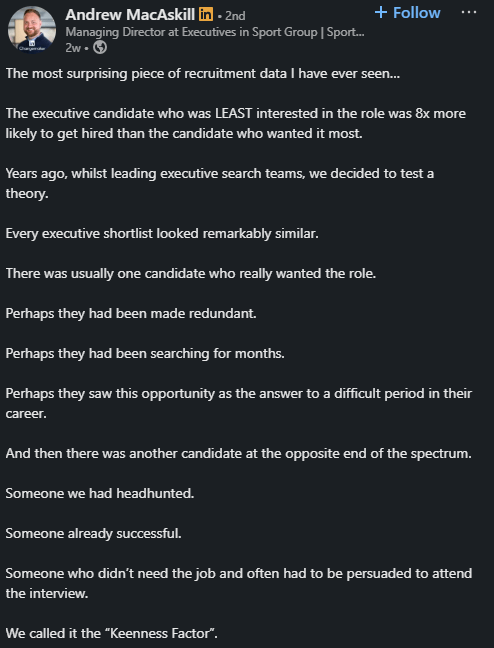Click the 2w post timestamp
The height and width of the screenshot is (648, 494).
click(x=72, y=48)
